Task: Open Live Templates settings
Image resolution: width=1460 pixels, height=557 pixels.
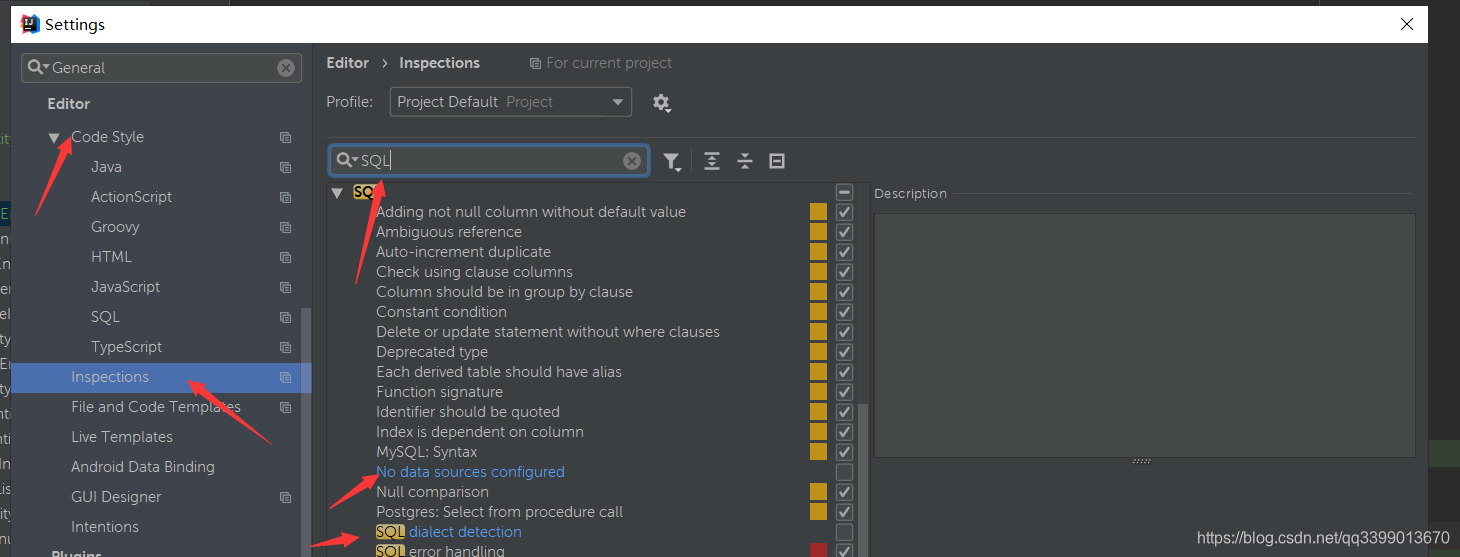Action: [122, 437]
